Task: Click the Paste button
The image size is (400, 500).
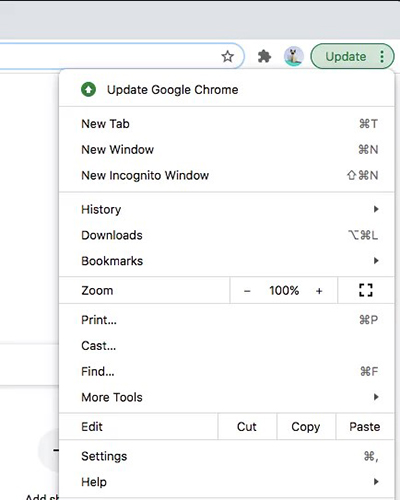Action: (x=365, y=427)
